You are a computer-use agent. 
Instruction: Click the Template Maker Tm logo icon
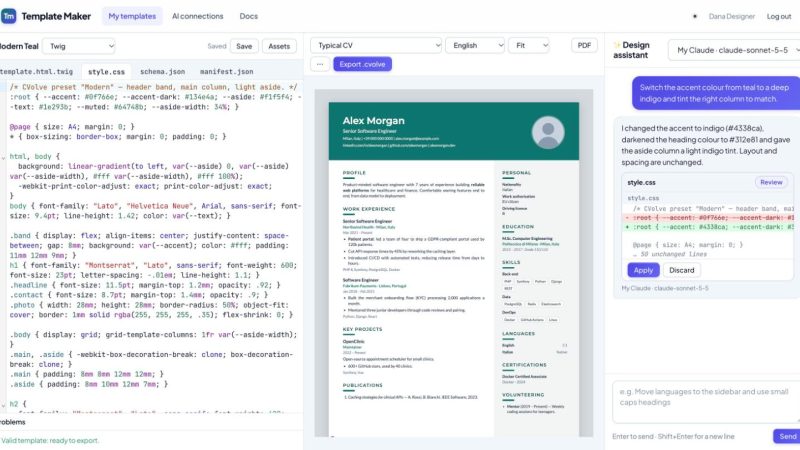click(9, 16)
